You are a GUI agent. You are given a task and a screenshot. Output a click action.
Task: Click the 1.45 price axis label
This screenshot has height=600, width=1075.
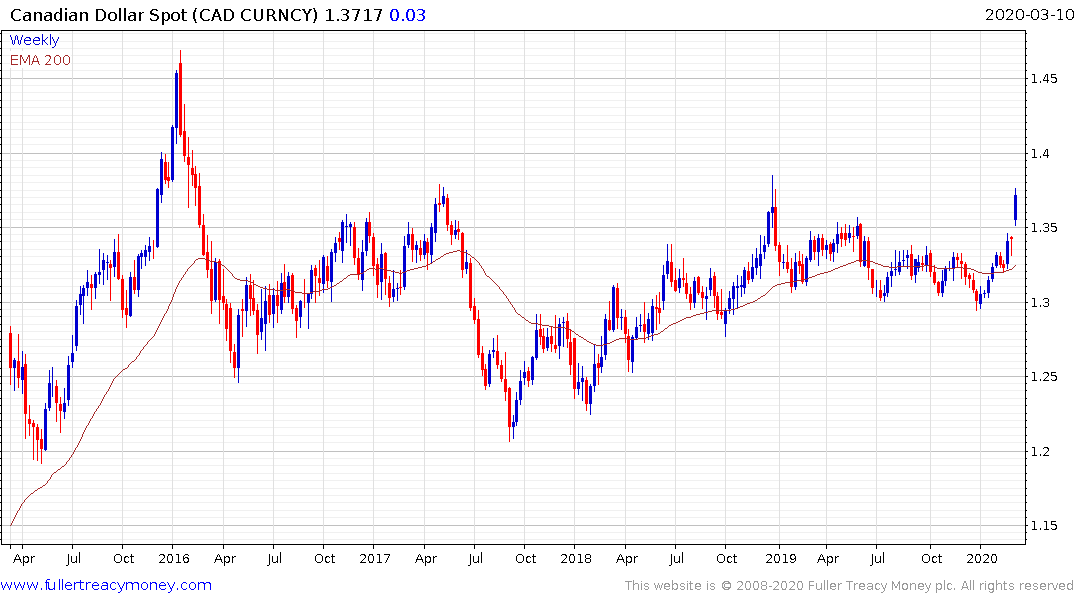point(1044,79)
